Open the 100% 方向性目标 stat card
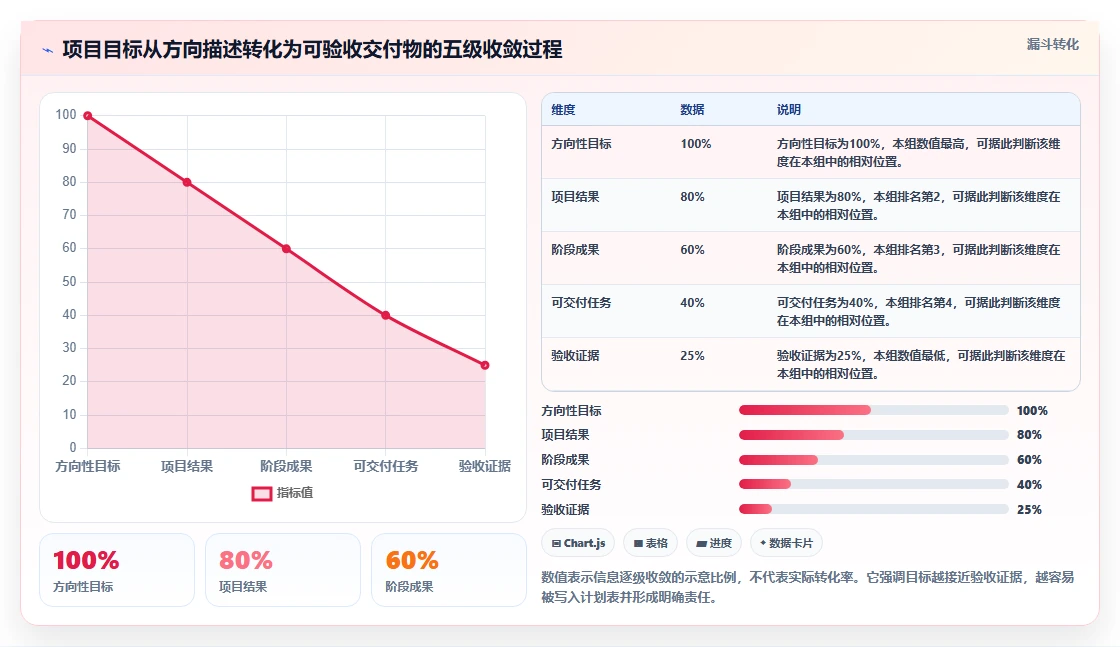1120x647 pixels. click(x=117, y=571)
